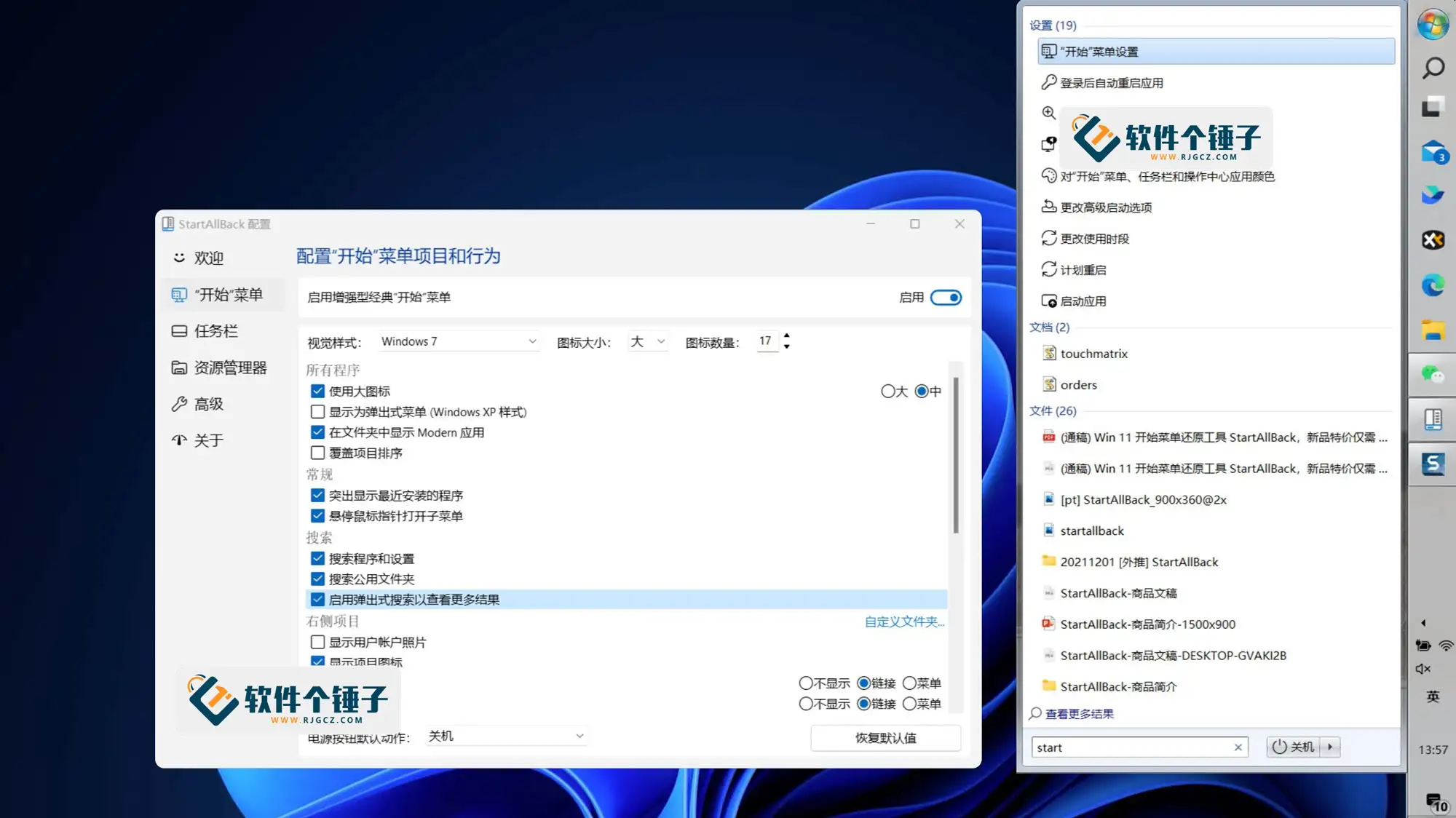Launch Microsoft Edge from the taskbar
Screen dimensions: 1456x818
pyautogui.click(x=1433, y=285)
